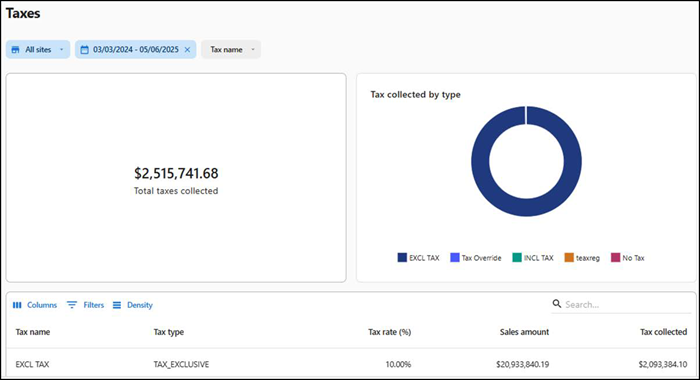The image size is (700, 380).
Task: Click the Filters funnel icon
Action: coord(71,305)
